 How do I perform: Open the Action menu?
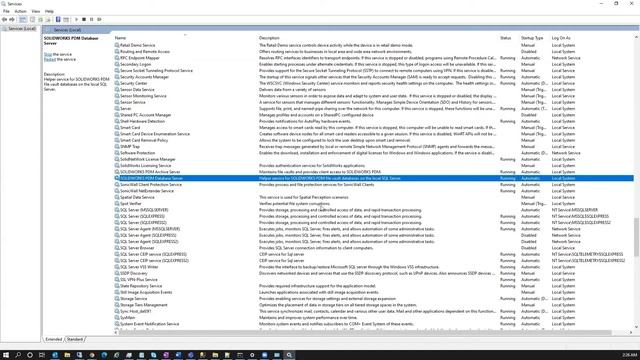(x=20, y=11)
